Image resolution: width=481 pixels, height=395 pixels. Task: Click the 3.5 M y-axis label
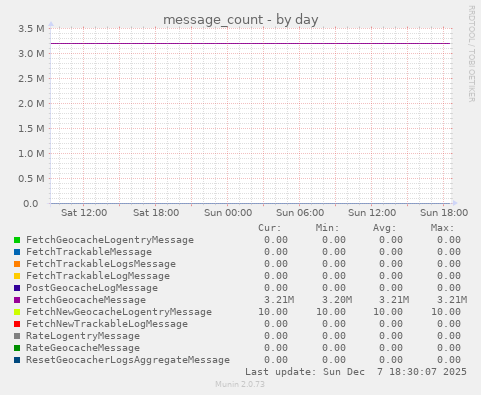click(x=31, y=29)
